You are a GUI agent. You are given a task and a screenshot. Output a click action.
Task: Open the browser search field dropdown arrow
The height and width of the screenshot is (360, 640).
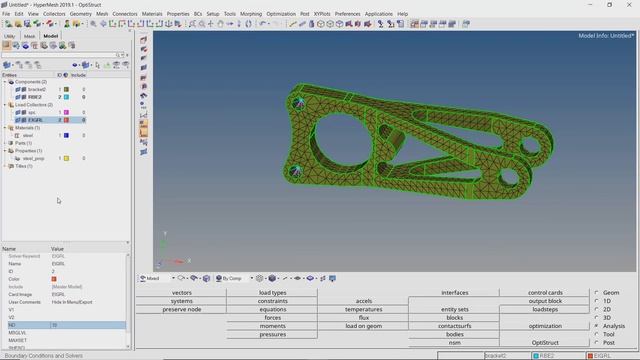click(x=122, y=55)
